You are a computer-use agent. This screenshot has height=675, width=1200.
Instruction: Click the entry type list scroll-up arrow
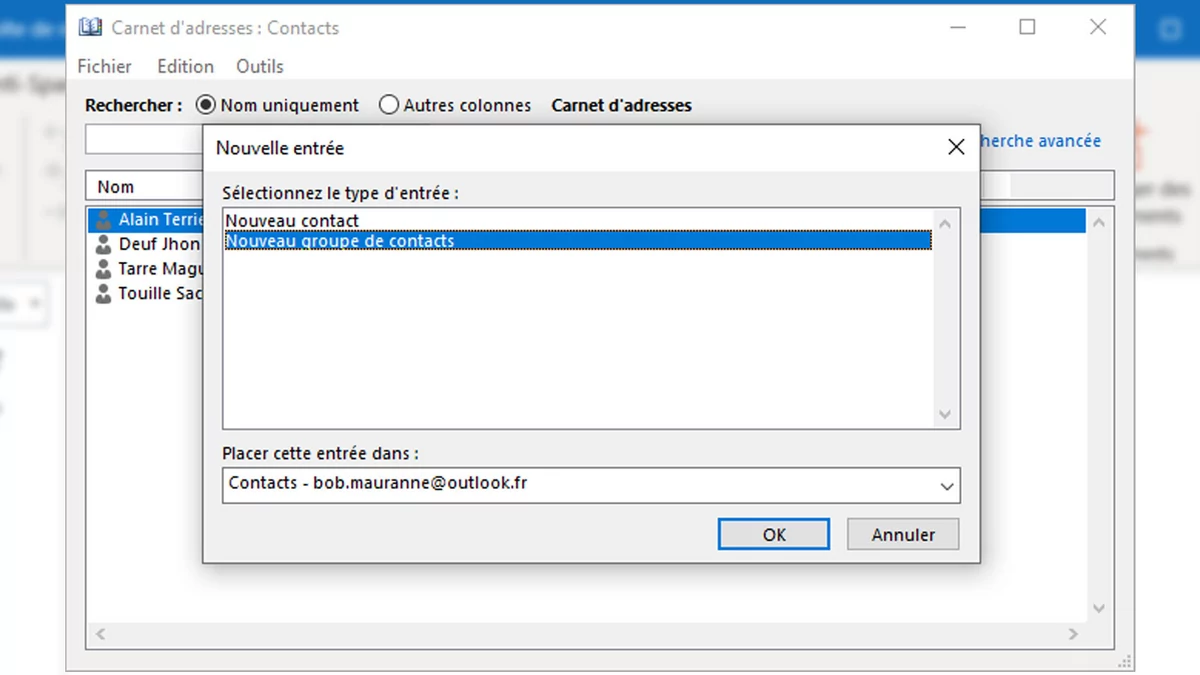point(945,223)
